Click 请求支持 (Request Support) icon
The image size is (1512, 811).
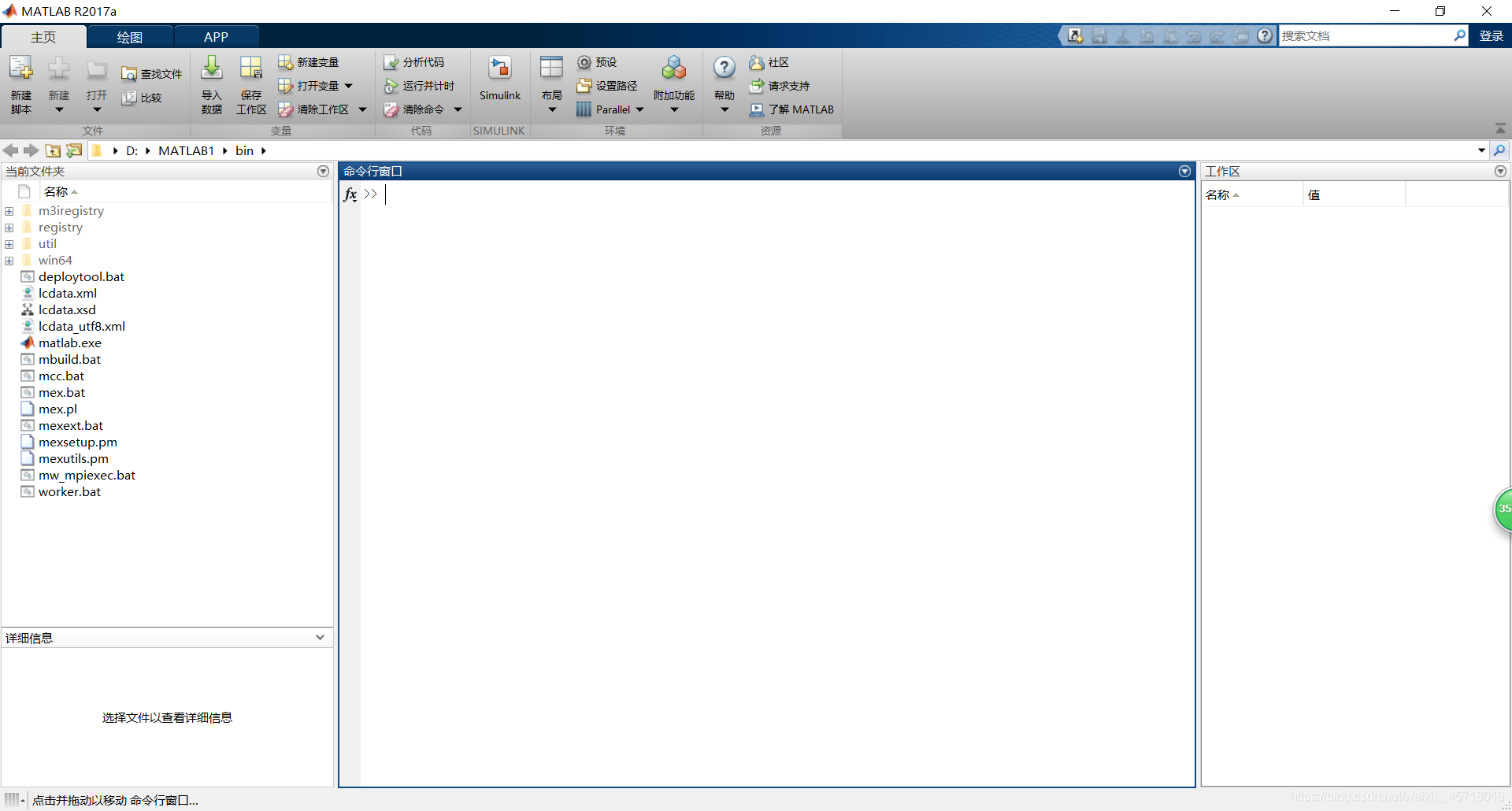(757, 86)
